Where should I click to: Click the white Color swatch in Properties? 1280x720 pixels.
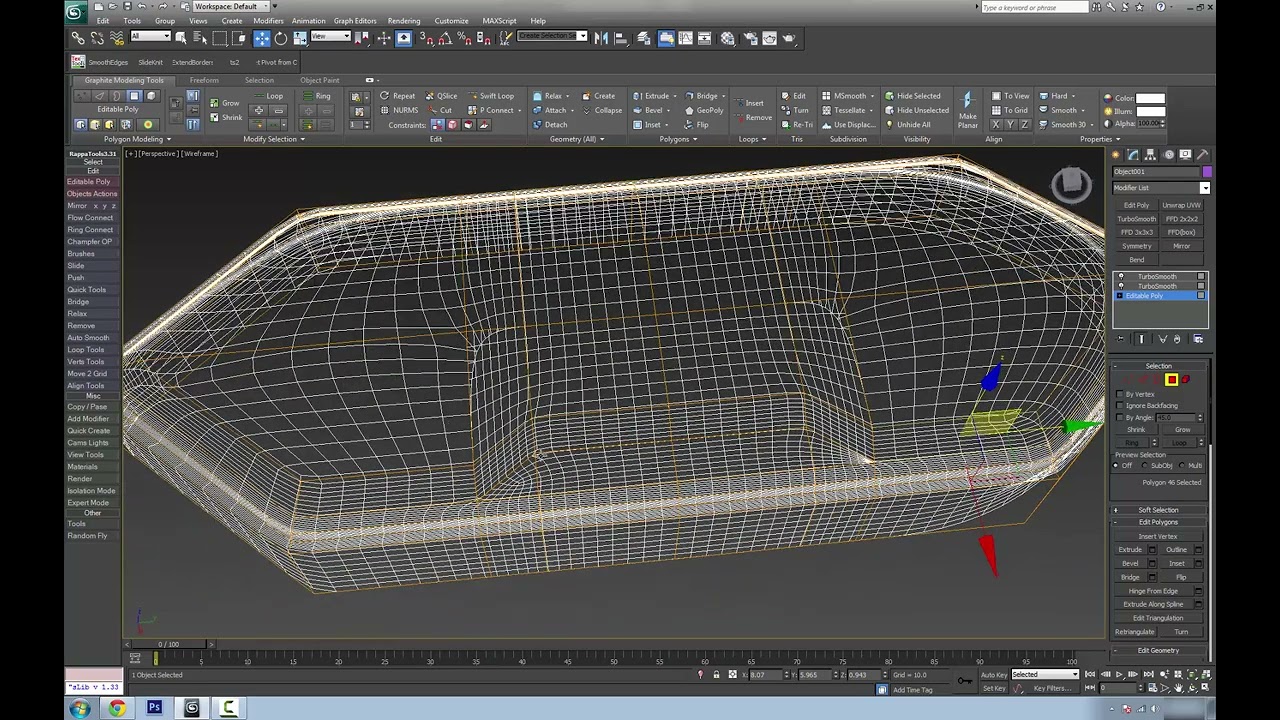1150,98
